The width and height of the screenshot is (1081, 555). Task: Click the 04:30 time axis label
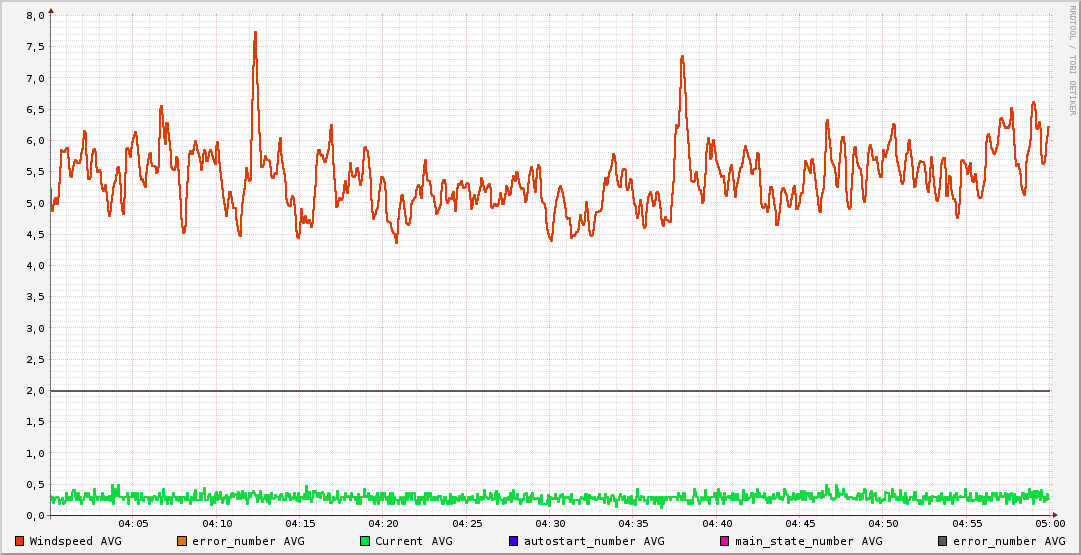pyautogui.click(x=550, y=524)
